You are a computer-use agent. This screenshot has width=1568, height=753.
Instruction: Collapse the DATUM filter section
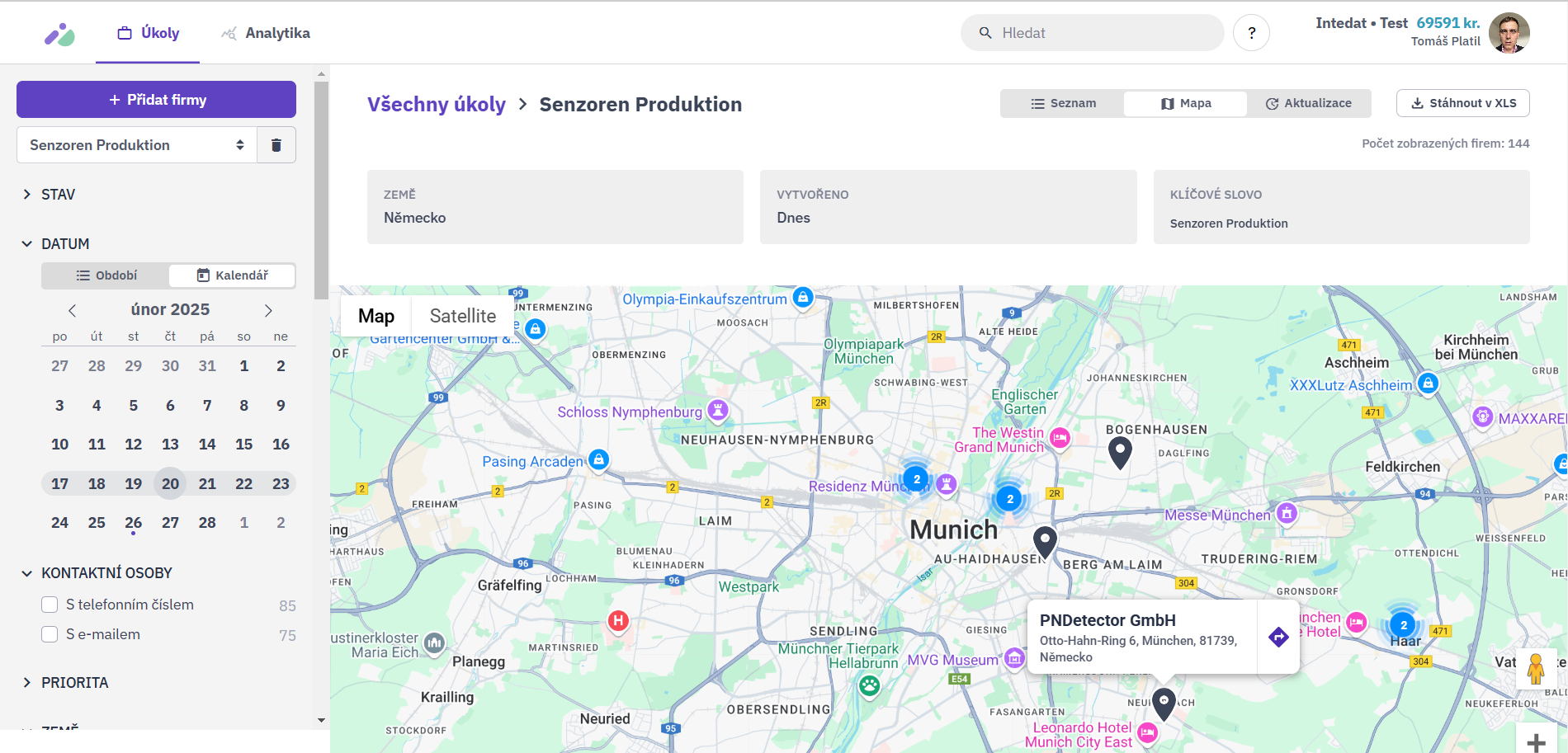[x=55, y=244]
